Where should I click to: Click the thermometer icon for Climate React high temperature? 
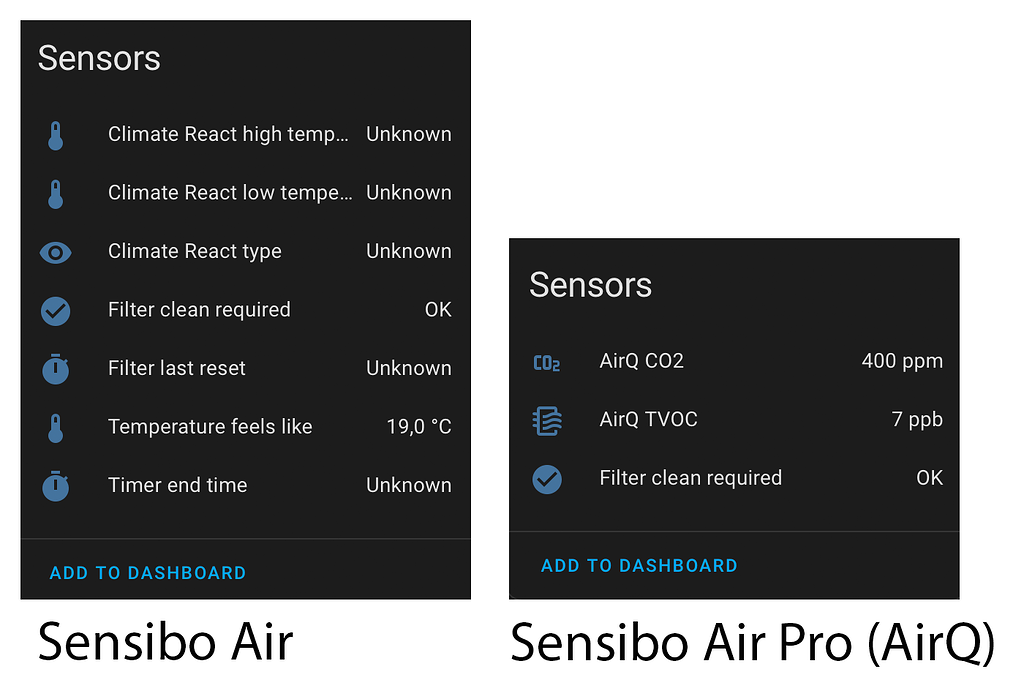pos(55,134)
